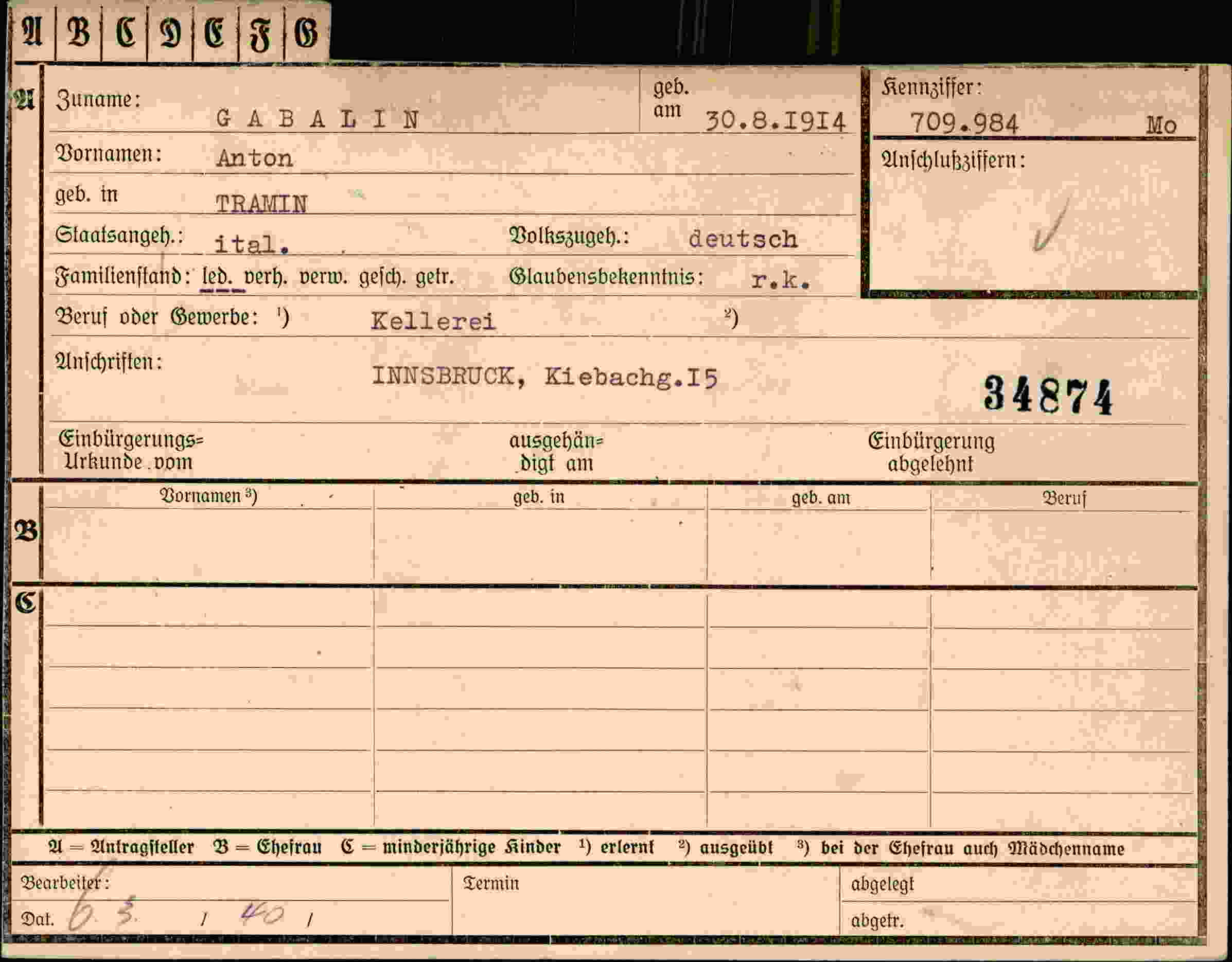
Task: Click the "Termin" label
Action: (491, 883)
